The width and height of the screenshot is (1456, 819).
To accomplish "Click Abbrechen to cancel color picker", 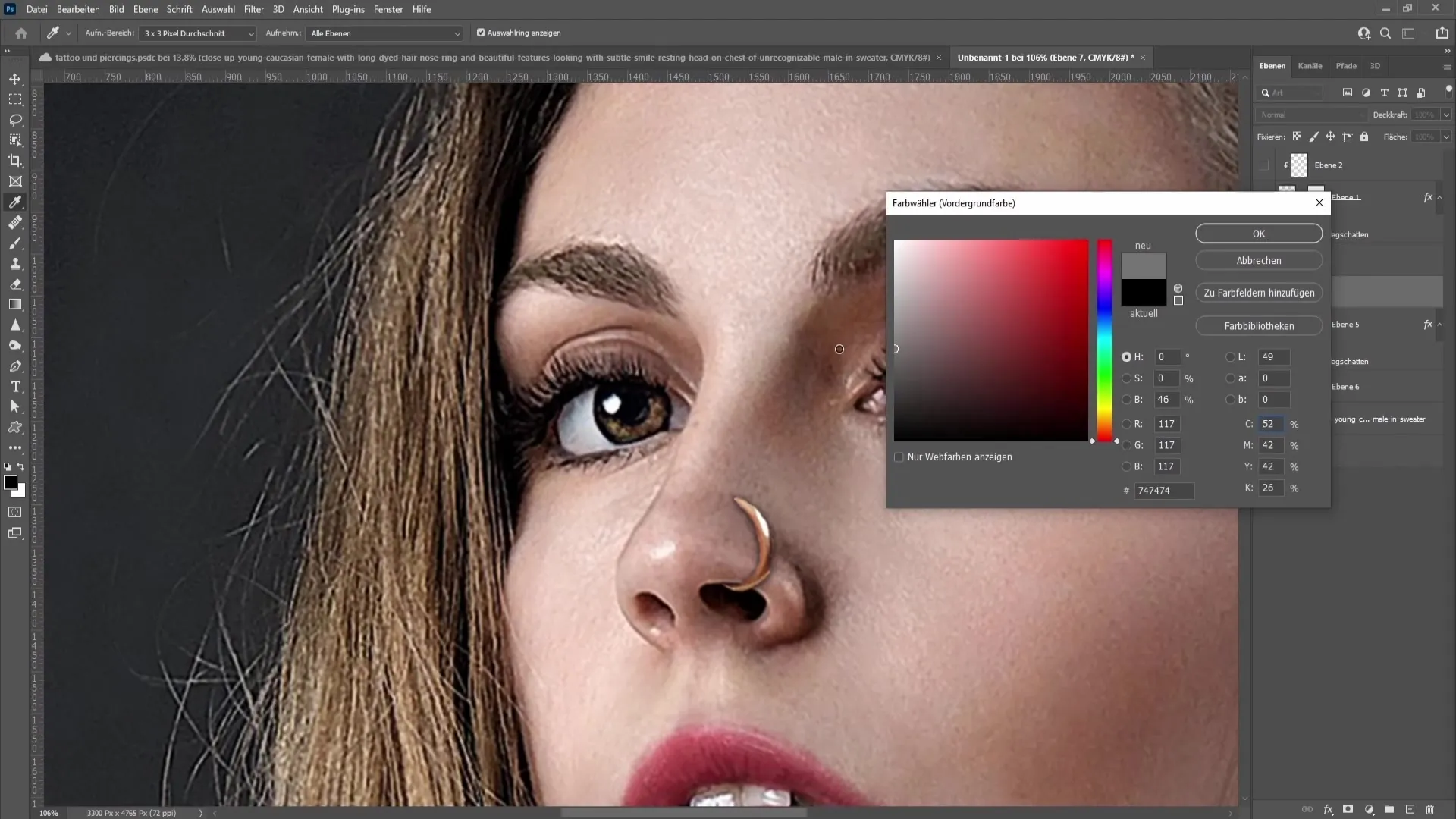I will [x=1258, y=260].
